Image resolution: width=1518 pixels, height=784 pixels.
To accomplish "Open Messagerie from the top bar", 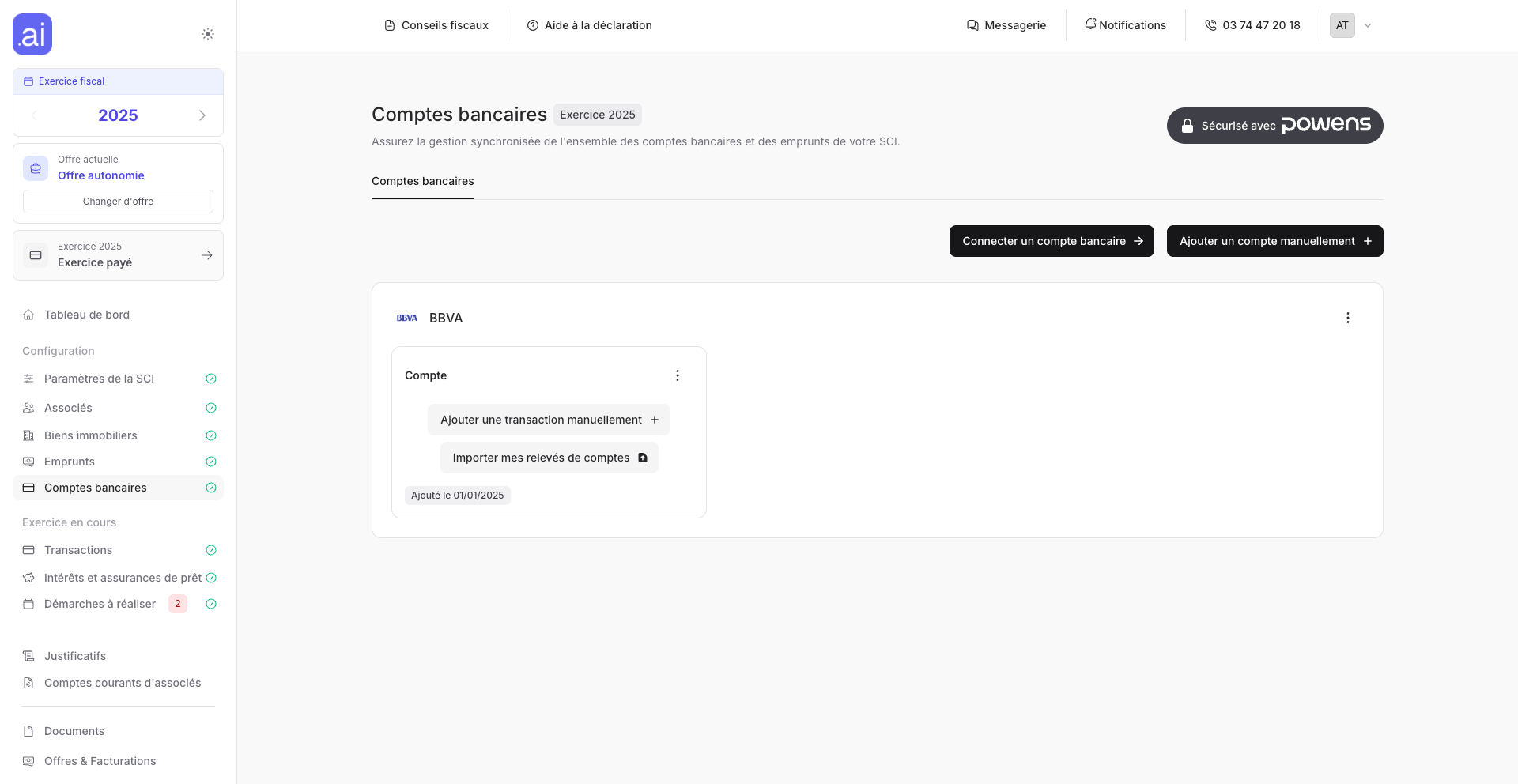I will click(1006, 24).
